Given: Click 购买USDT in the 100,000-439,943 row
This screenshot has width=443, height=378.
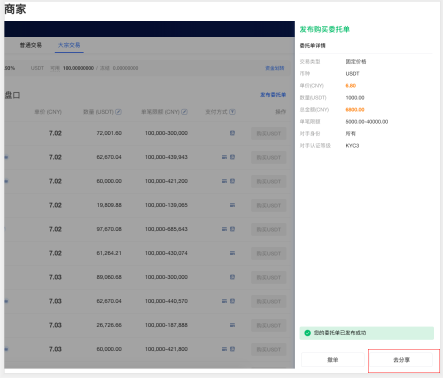Looking at the screenshot, I should (x=269, y=157).
